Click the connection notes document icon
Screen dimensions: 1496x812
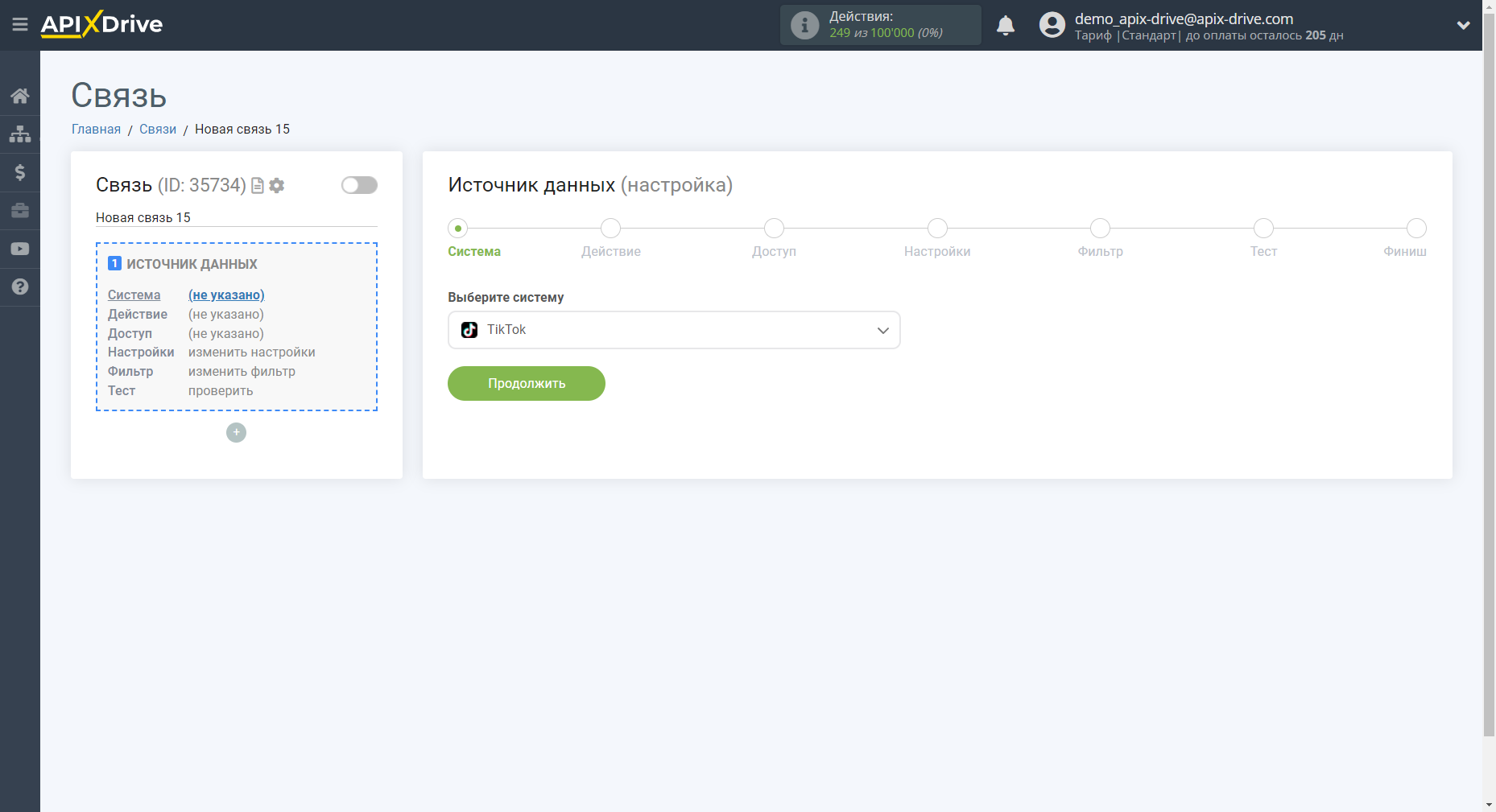pos(258,186)
